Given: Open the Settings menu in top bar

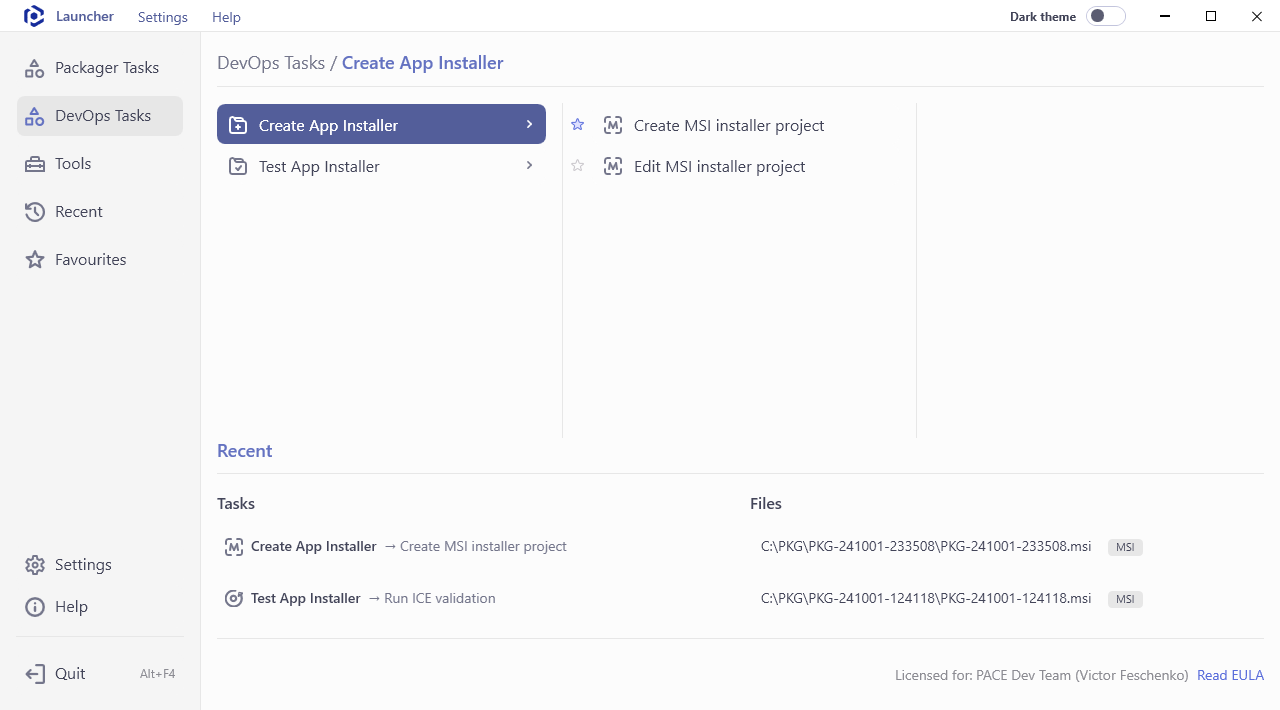Looking at the screenshot, I should [163, 17].
